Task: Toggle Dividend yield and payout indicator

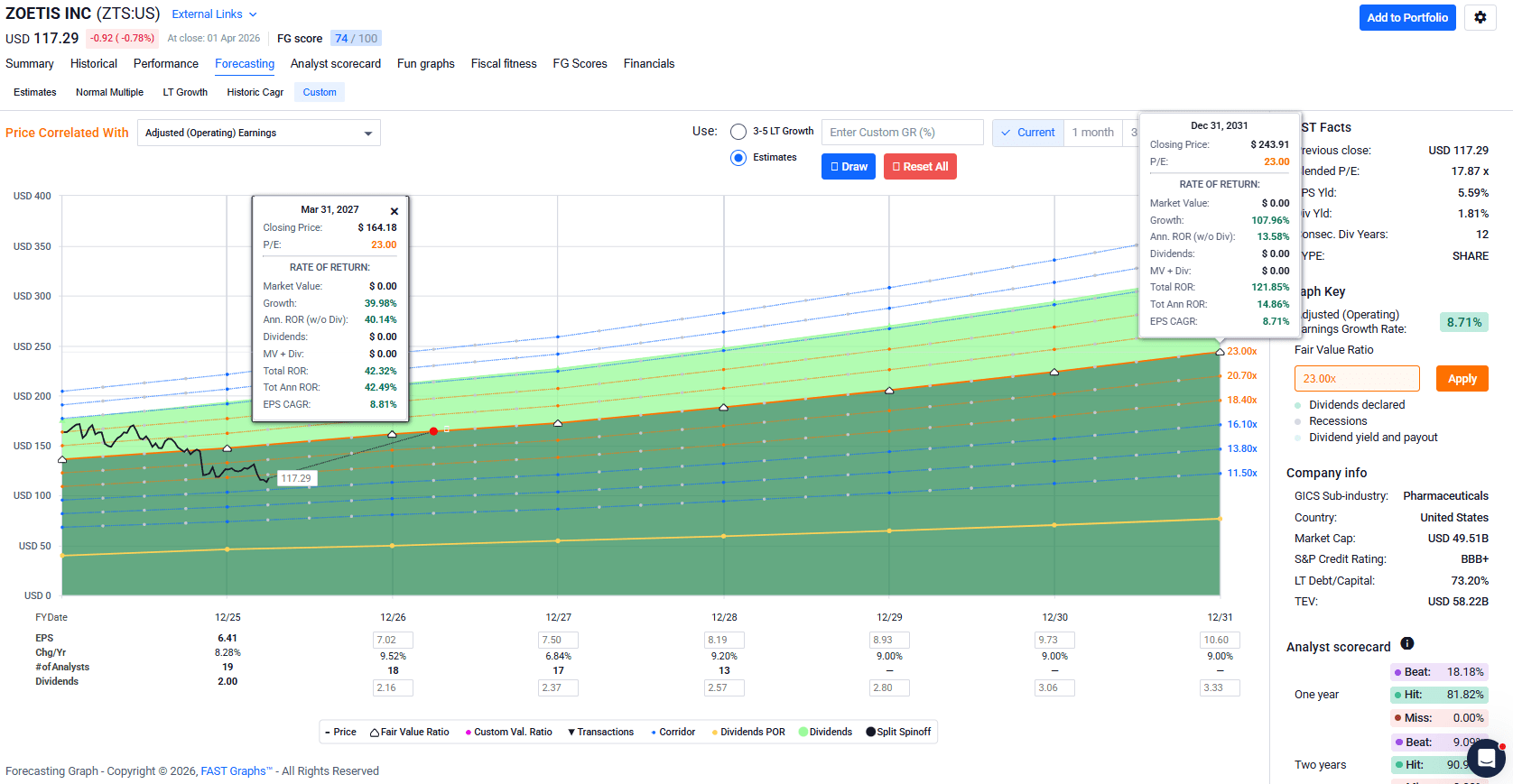Action: coord(1366,438)
